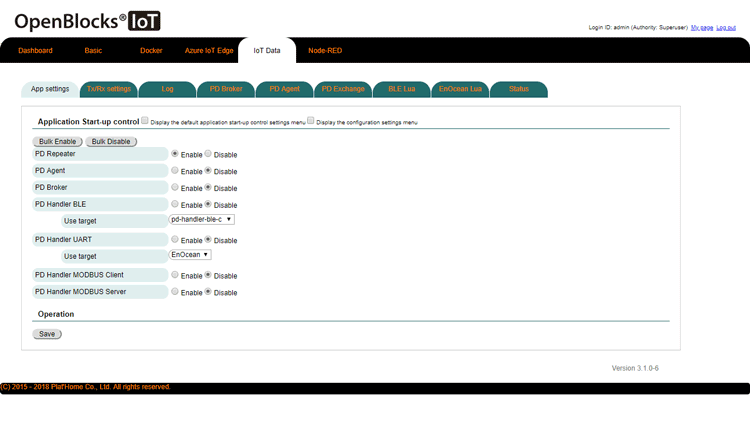Open the EnOcean Lua sub-tab
Image resolution: width=750 pixels, height=448 pixels.
460,89
